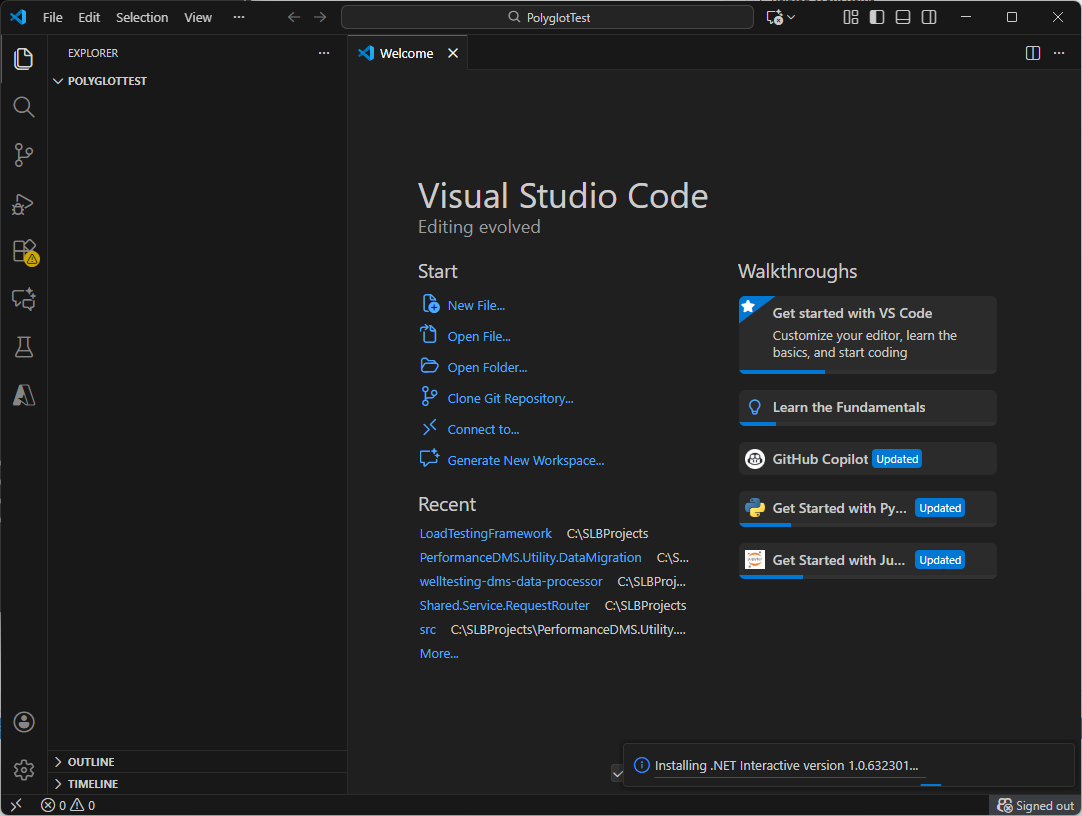
Task: Open Get Started with Jupyter walkthrough
Action: point(867,560)
